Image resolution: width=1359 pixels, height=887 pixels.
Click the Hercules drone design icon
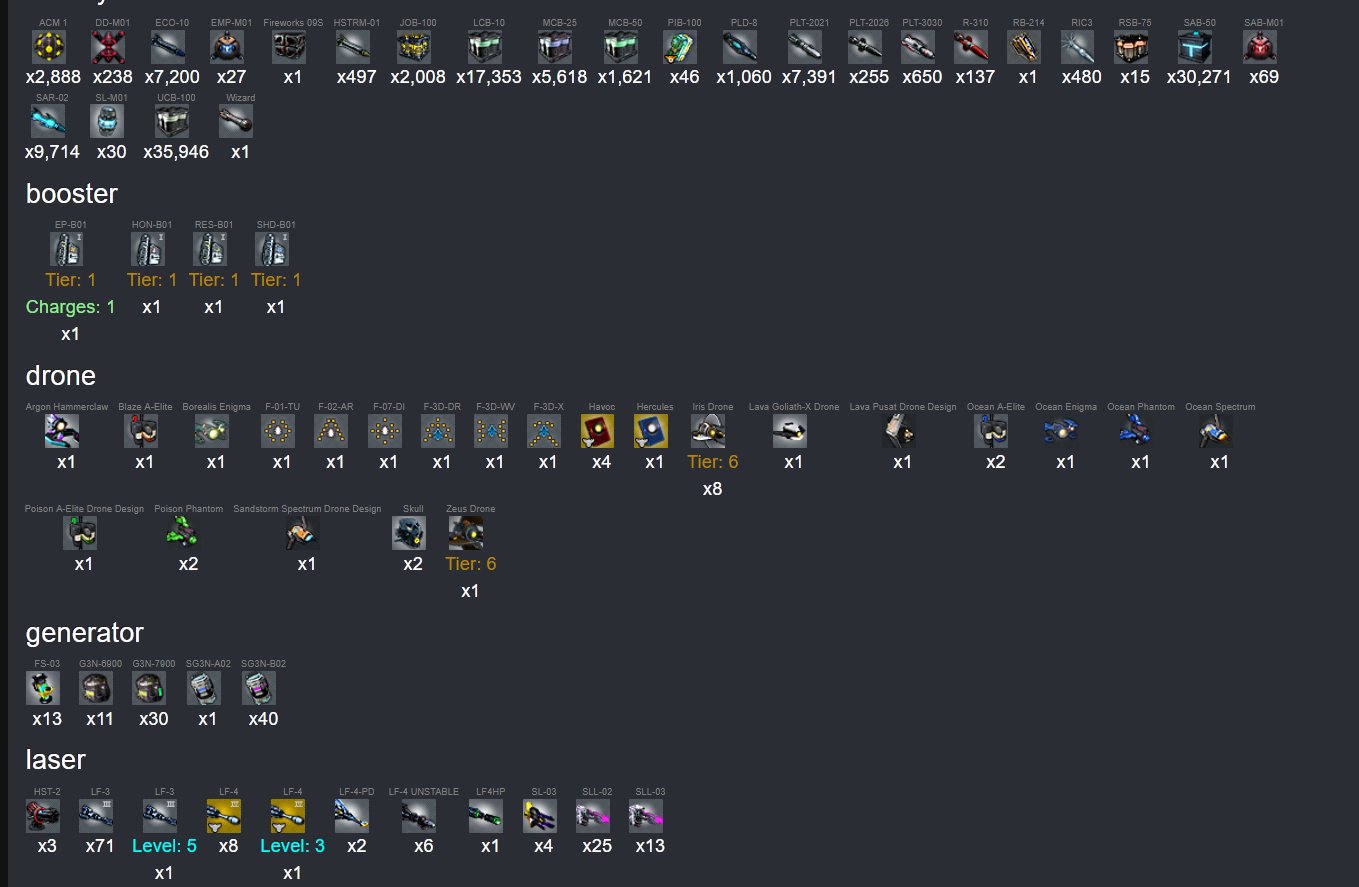click(x=651, y=431)
